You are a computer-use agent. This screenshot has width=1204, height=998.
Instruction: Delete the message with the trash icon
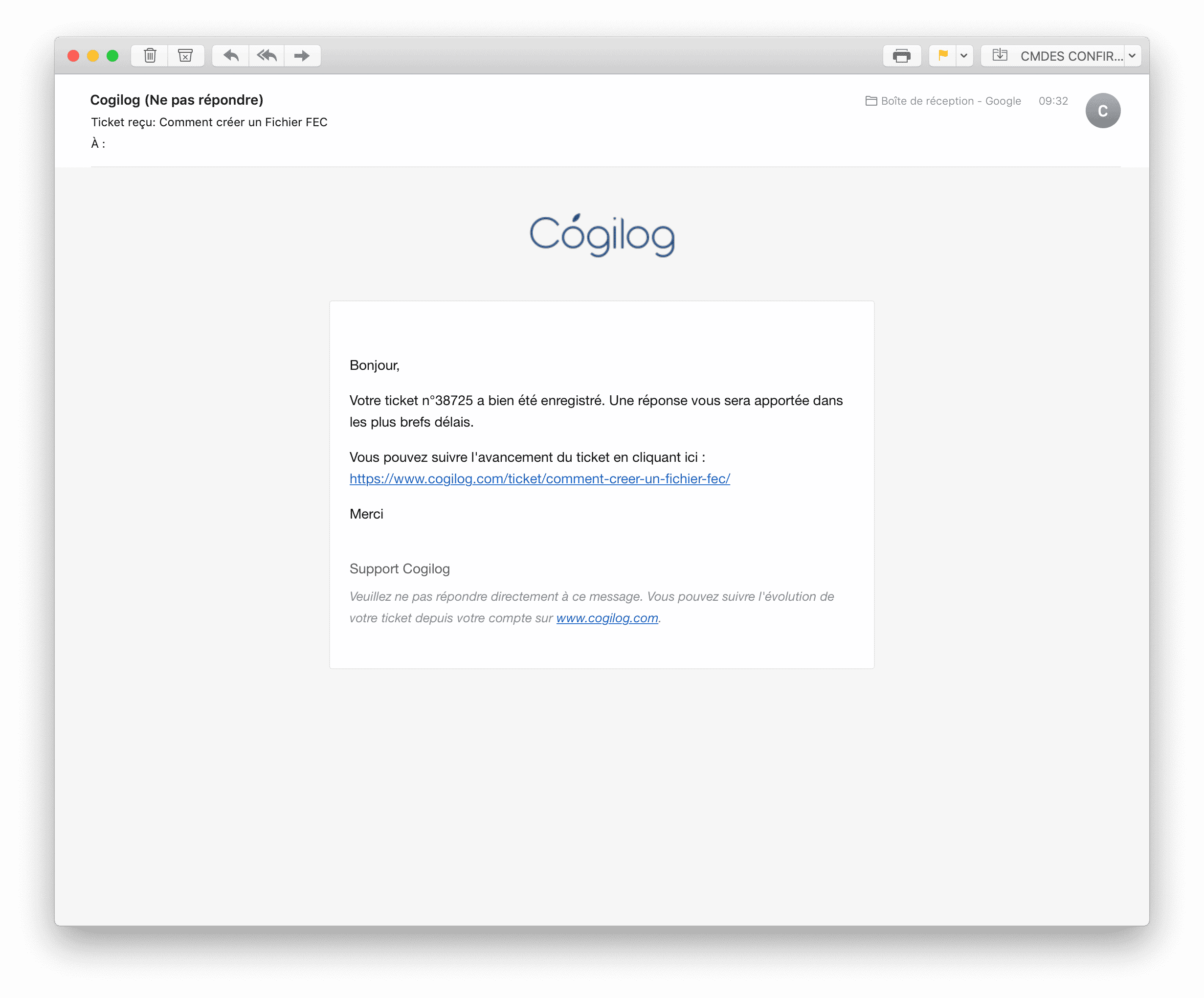pyautogui.click(x=150, y=56)
